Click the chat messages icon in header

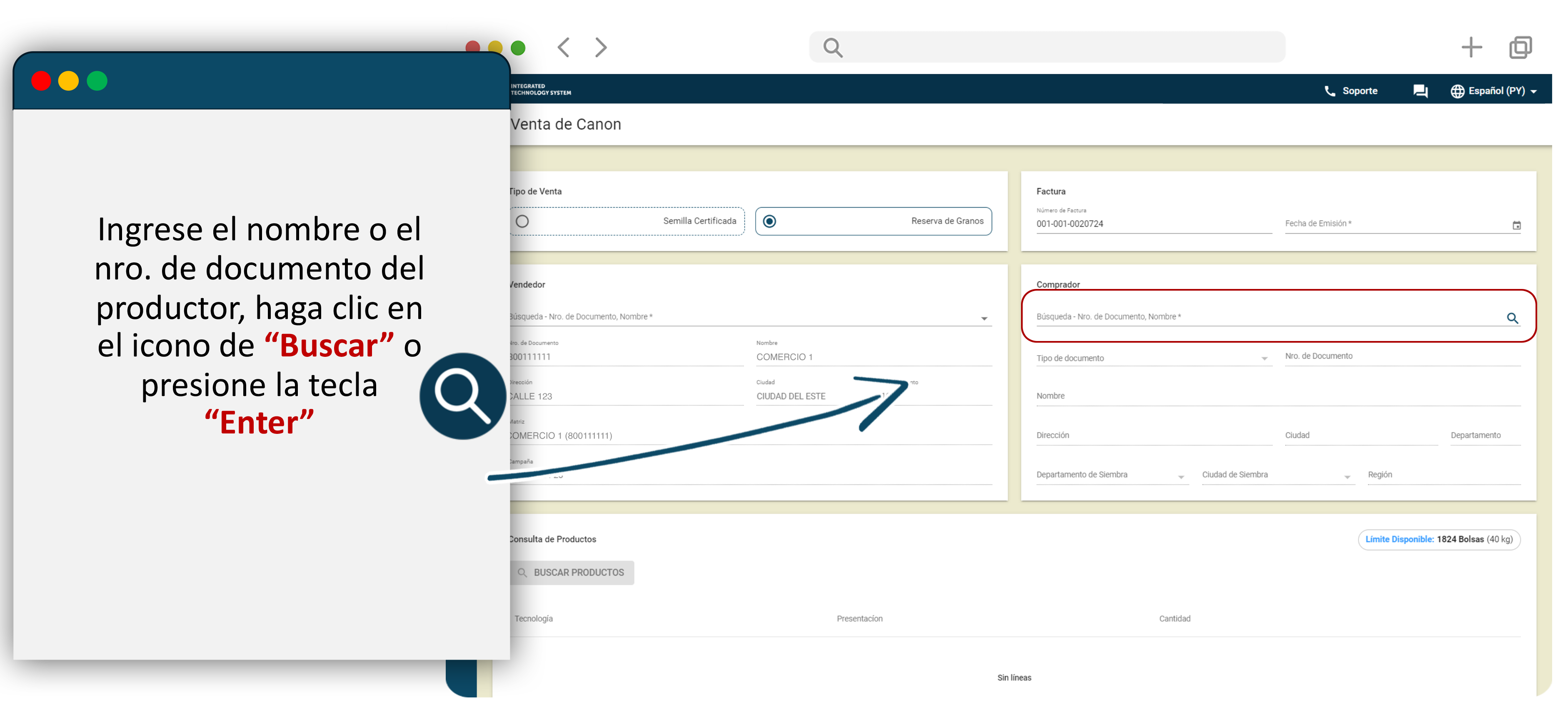coord(1420,91)
